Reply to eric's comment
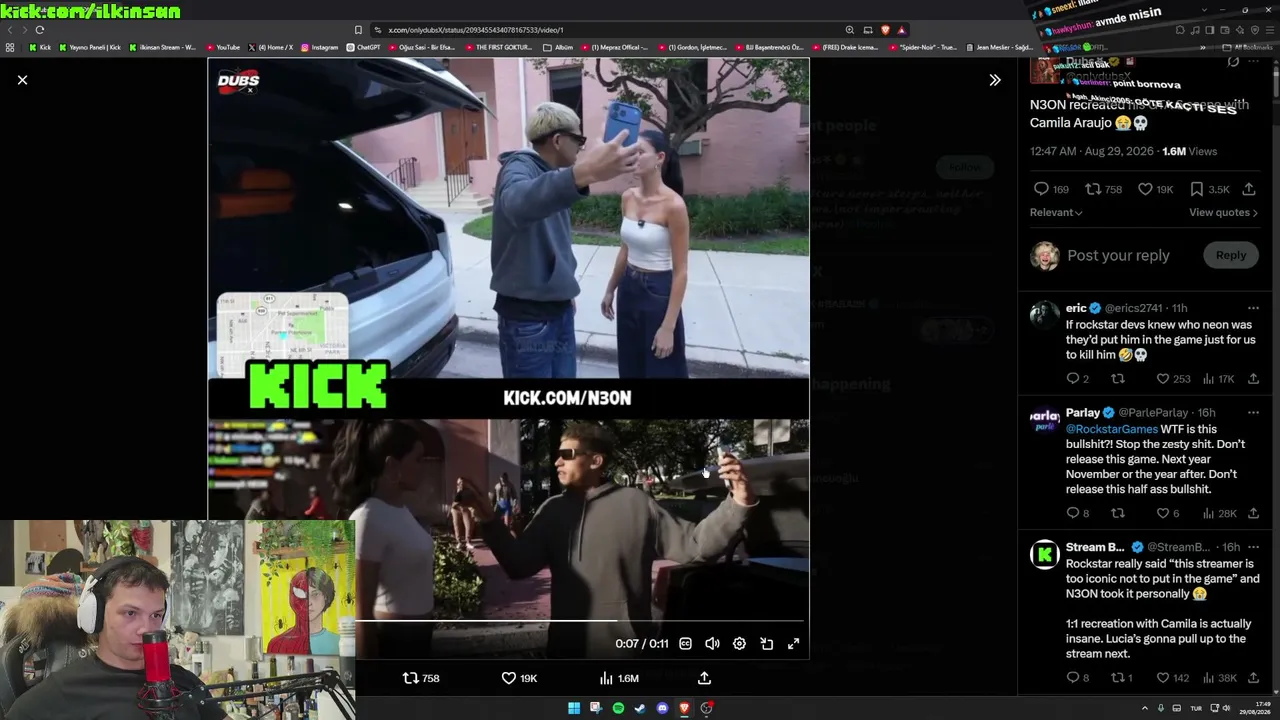The height and width of the screenshot is (720, 1280). [1077, 379]
